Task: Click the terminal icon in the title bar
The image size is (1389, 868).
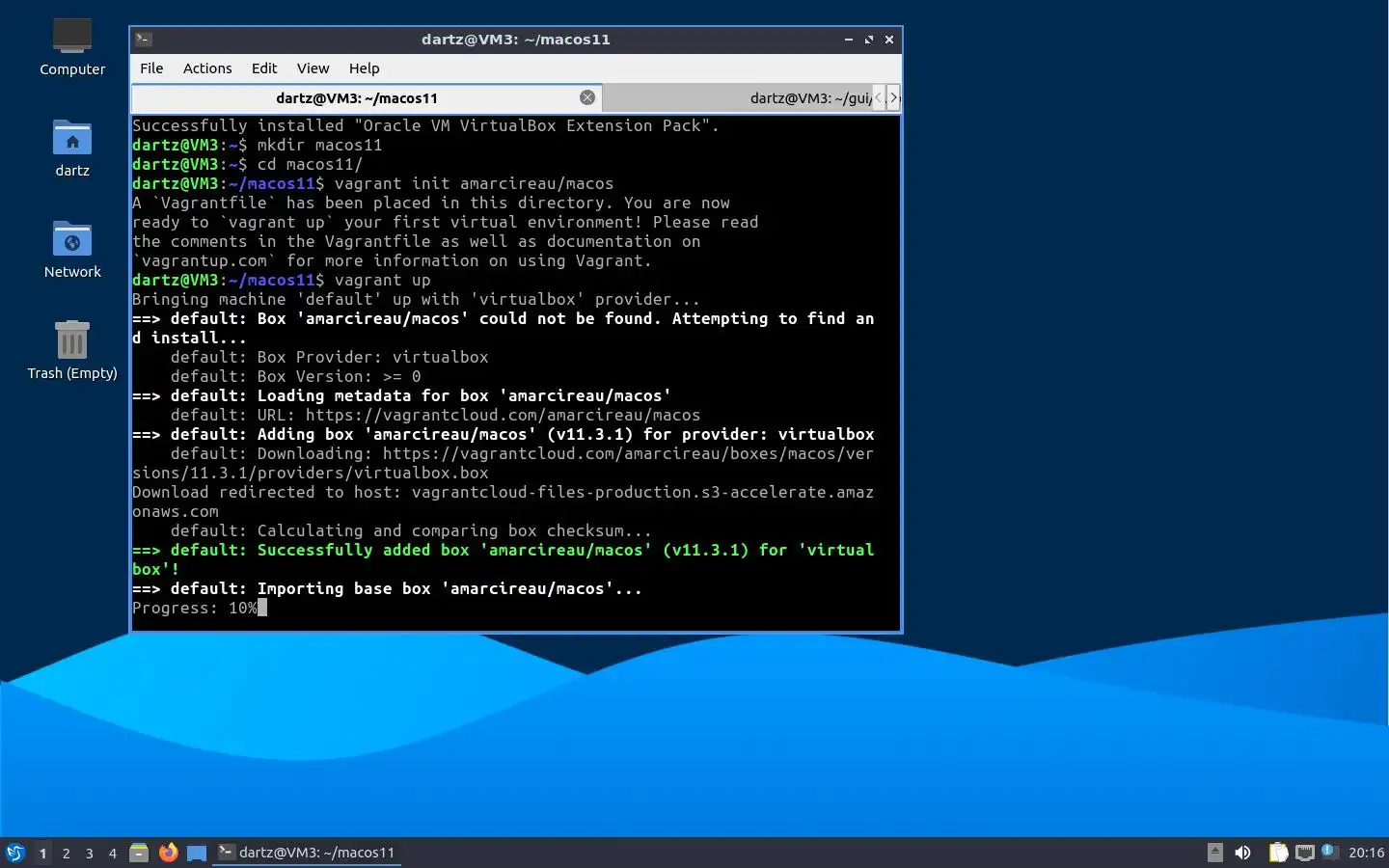Action: pos(144,40)
